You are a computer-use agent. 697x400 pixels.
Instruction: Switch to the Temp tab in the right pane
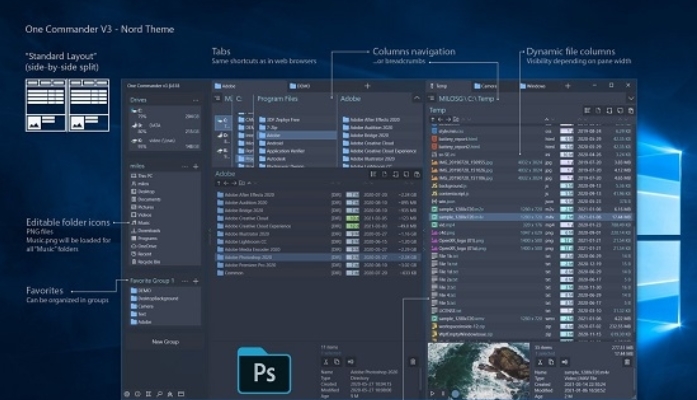coord(449,86)
